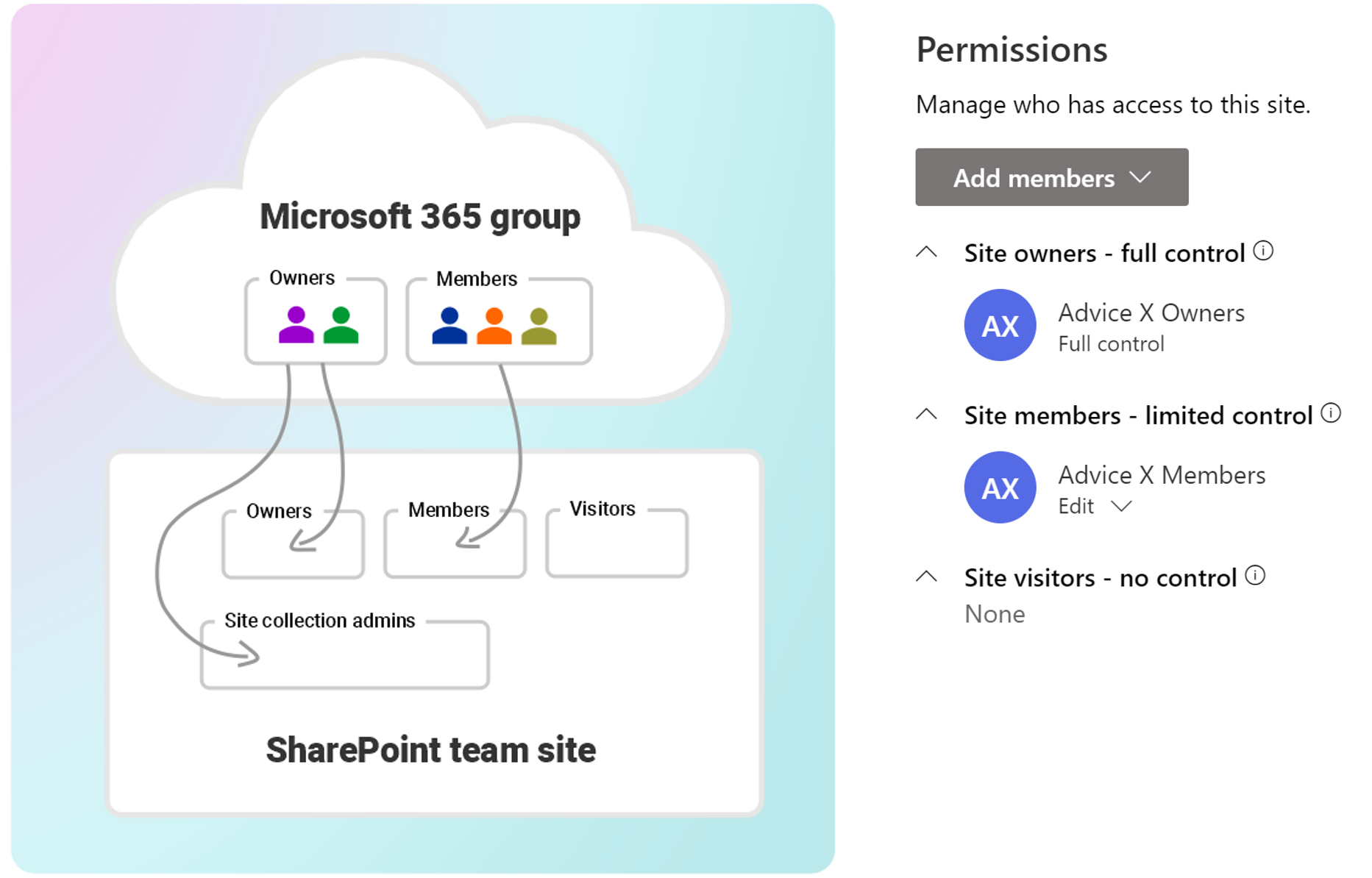Click the info icon next to Site owners
Viewport: 1372px width, 878px height.
pyautogui.click(x=1263, y=251)
